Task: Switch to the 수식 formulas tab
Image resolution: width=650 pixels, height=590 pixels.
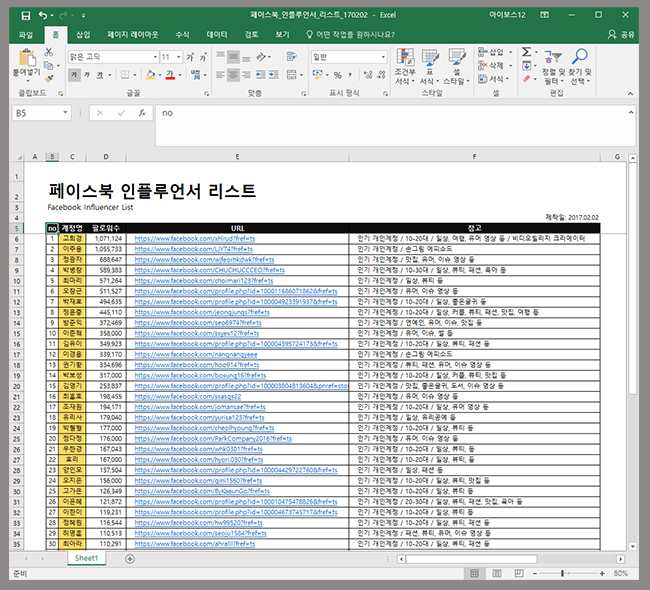Action: click(182, 34)
